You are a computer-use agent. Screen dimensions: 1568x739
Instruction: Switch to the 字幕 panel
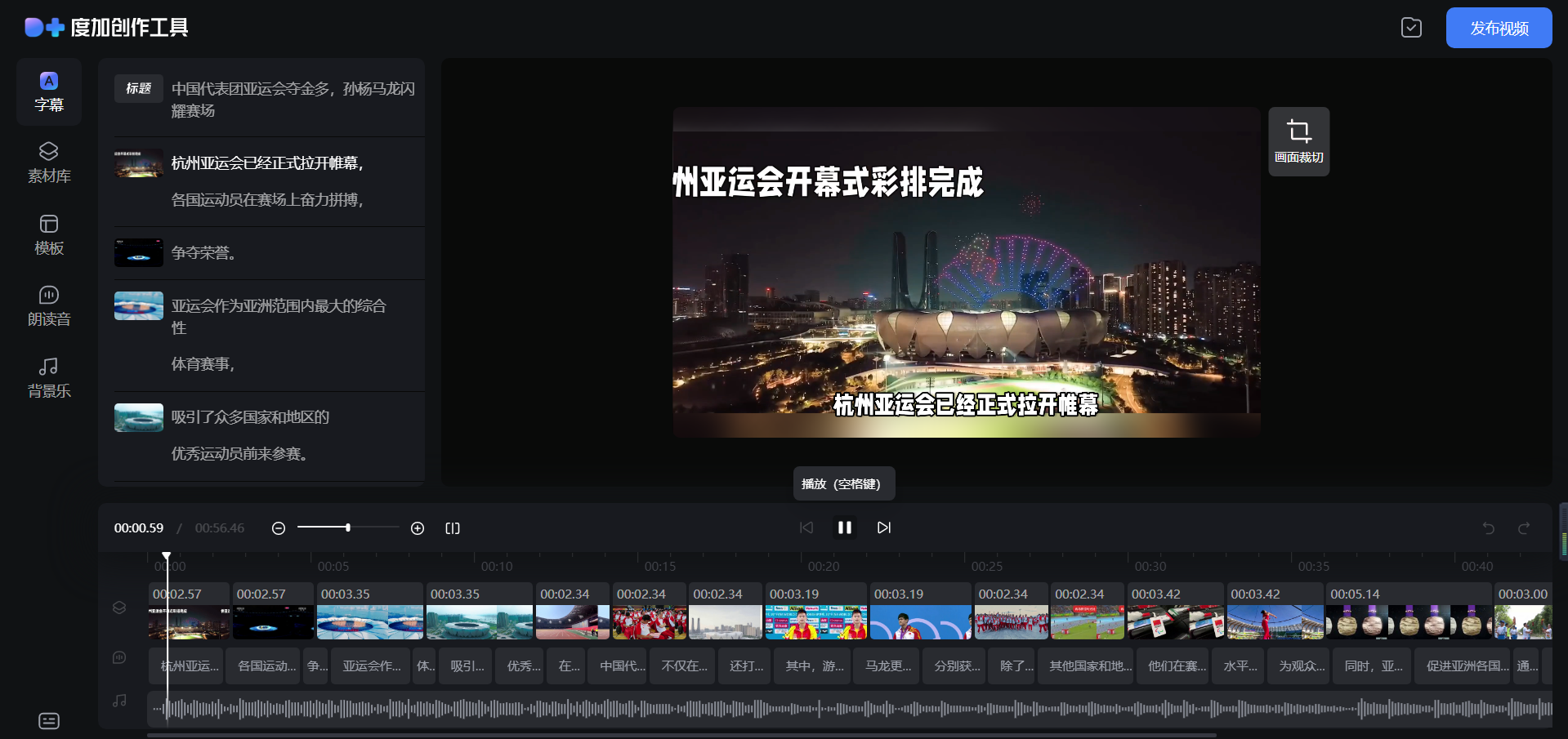pos(48,91)
